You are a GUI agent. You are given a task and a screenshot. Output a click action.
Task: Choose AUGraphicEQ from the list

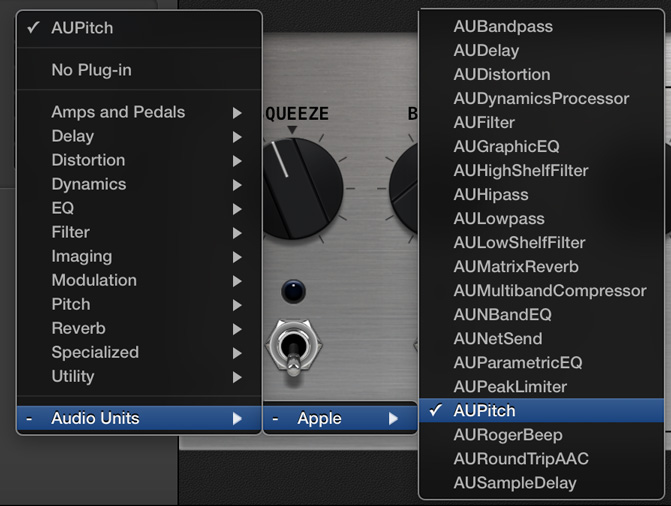click(541, 146)
